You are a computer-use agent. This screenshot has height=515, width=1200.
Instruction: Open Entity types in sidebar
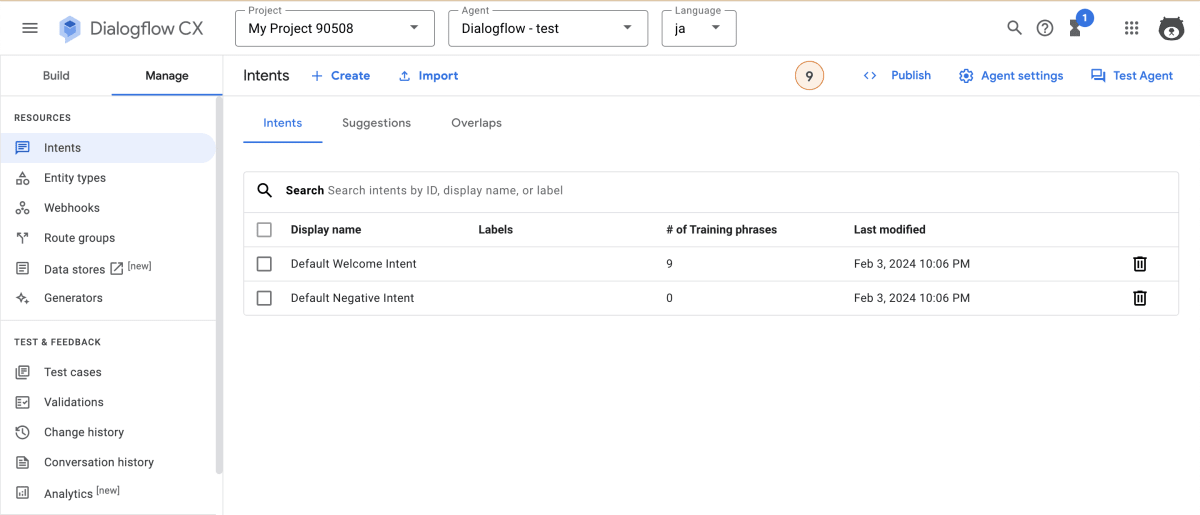pos(75,178)
